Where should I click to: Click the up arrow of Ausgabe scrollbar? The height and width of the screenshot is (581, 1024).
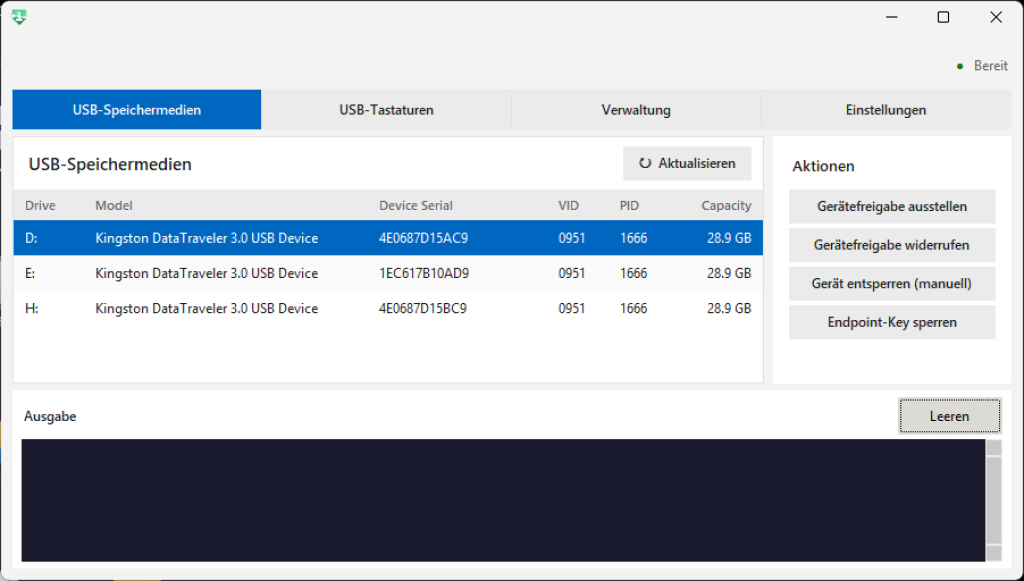(x=994, y=448)
